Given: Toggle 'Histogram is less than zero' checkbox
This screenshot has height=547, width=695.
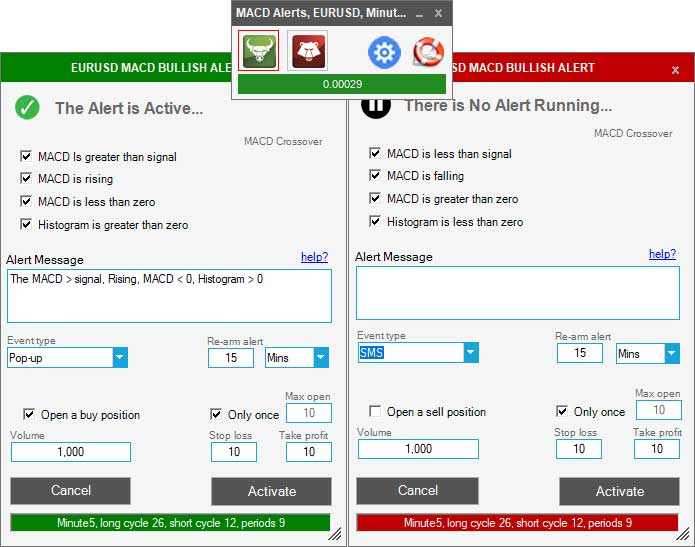Looking at the screenshot, I should [375, 221].
